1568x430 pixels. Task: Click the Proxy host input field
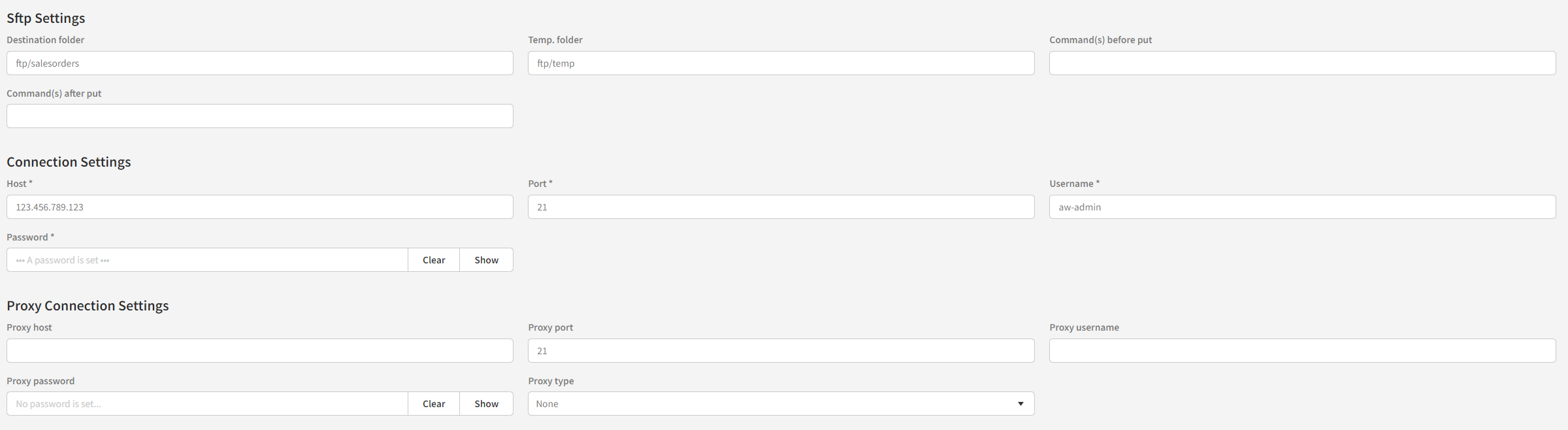point(259,351)
